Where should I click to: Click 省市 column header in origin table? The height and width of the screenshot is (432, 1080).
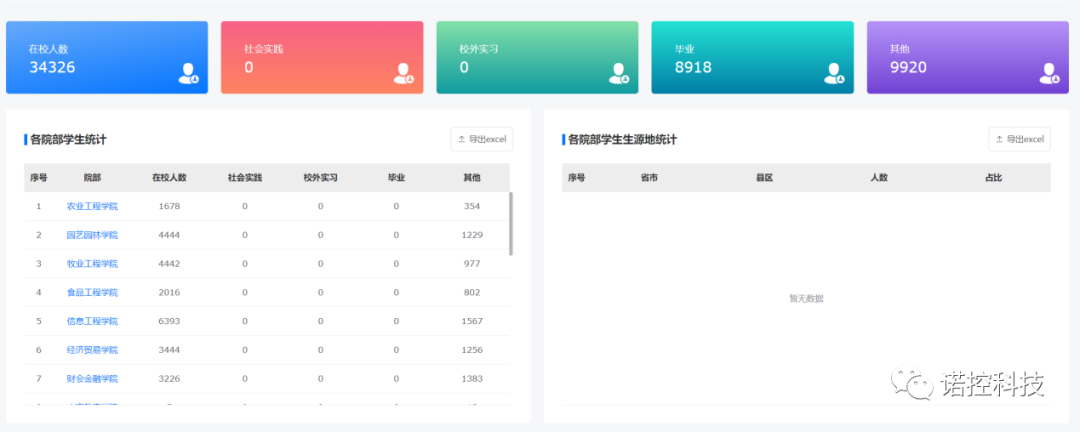point(649,178)
